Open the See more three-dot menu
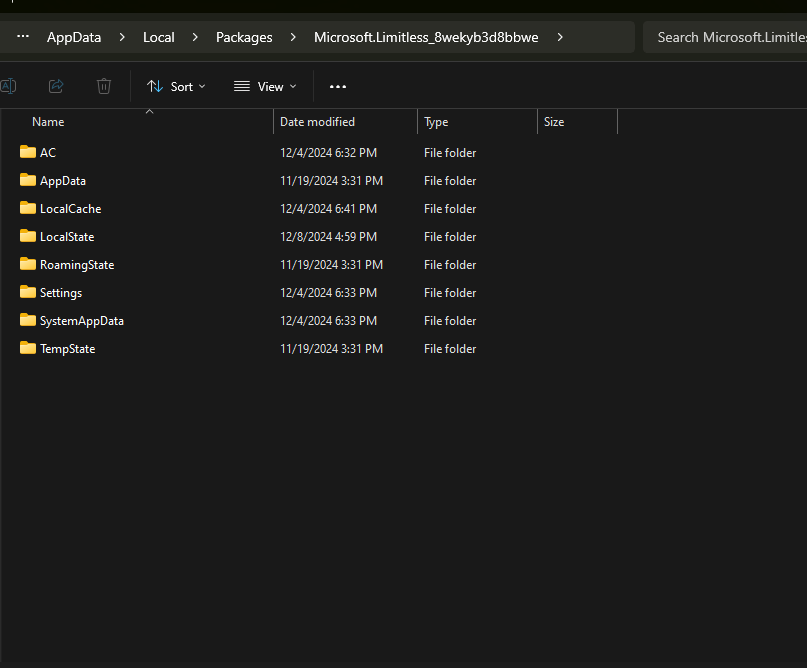 [x=338, y=87]
